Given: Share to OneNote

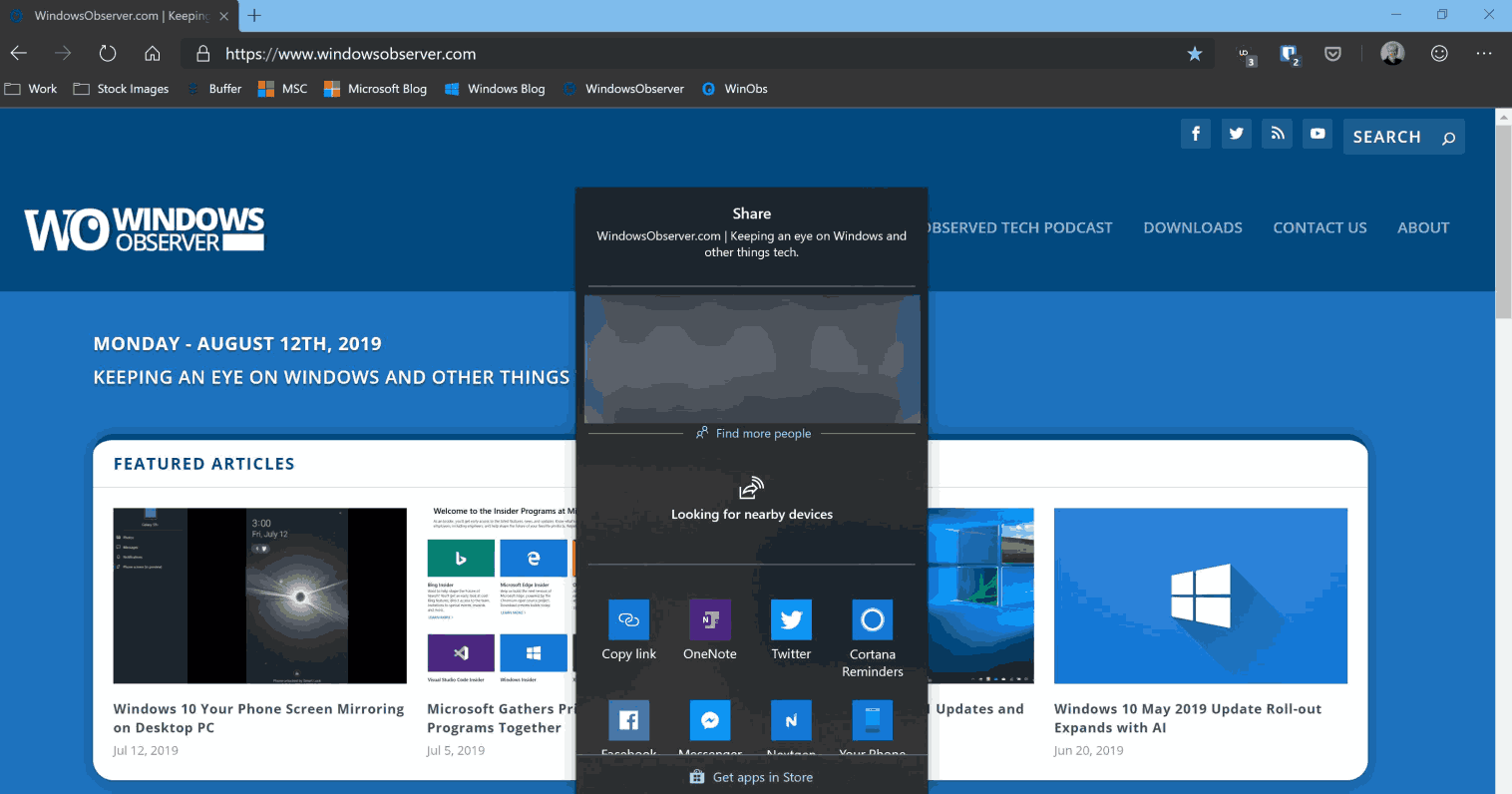Looking at the screenshot, I should [710, 630].
